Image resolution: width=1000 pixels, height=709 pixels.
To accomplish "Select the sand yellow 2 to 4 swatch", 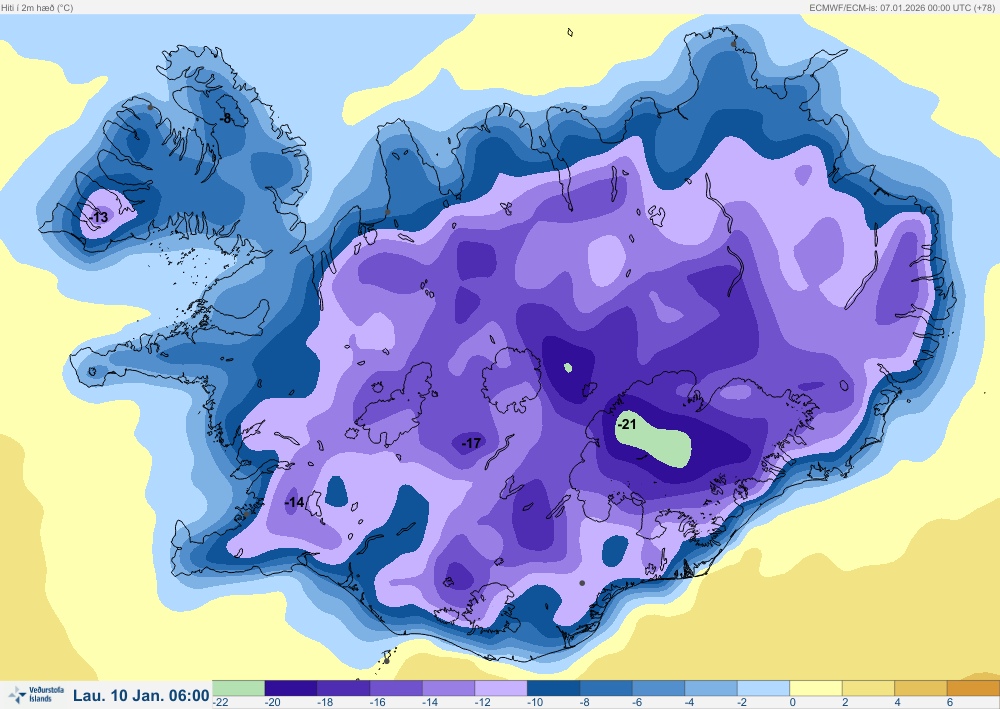I will [869, 688].
